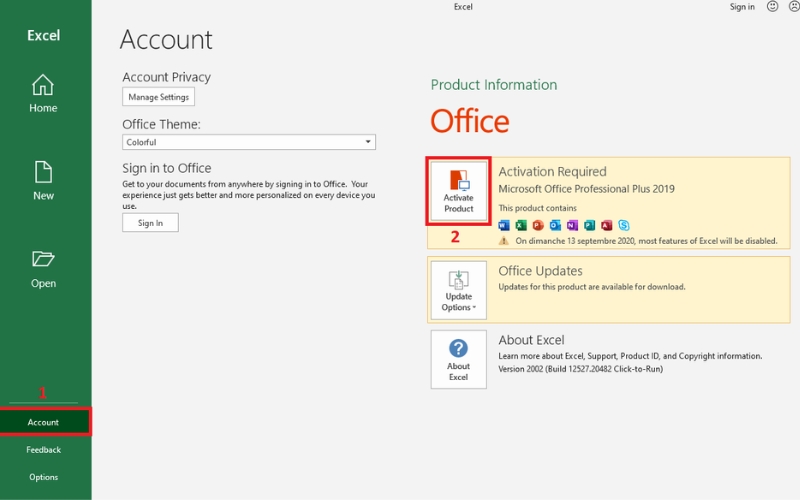
Task: Select the Options menu item
Action: [44, 477]
